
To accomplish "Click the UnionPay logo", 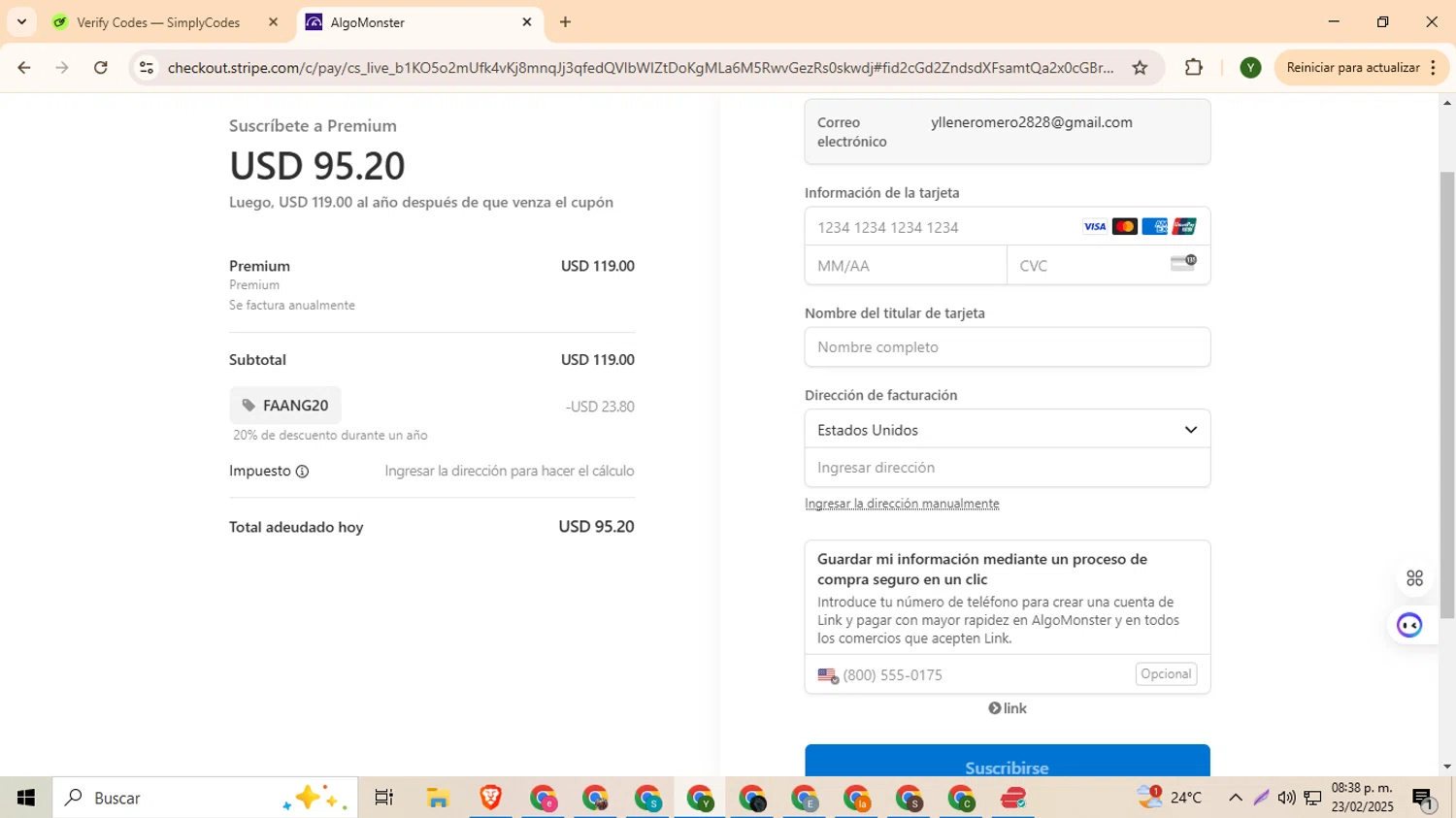I will [1184, 226].
